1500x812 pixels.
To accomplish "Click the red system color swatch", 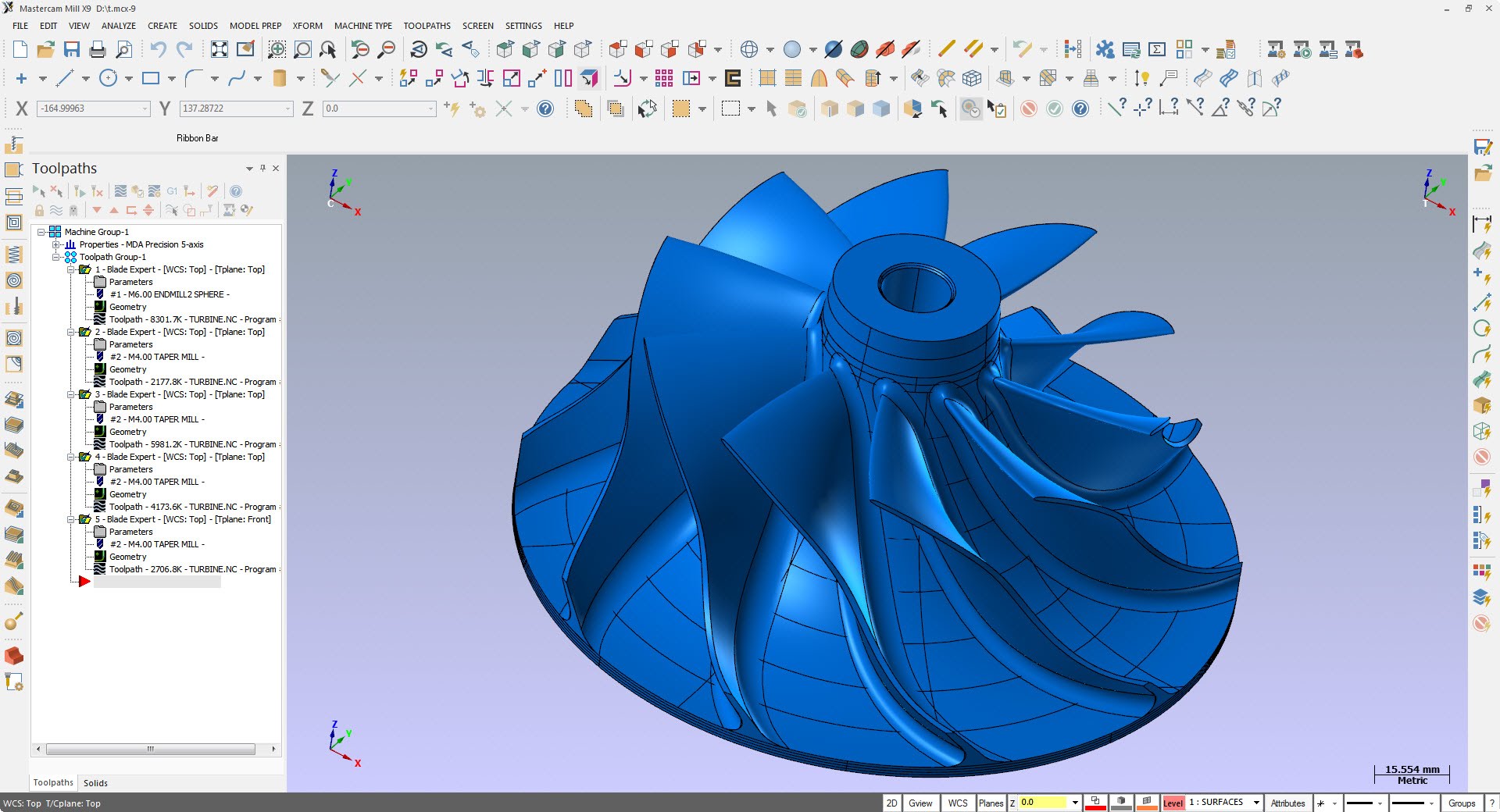I will point(1095,803).
